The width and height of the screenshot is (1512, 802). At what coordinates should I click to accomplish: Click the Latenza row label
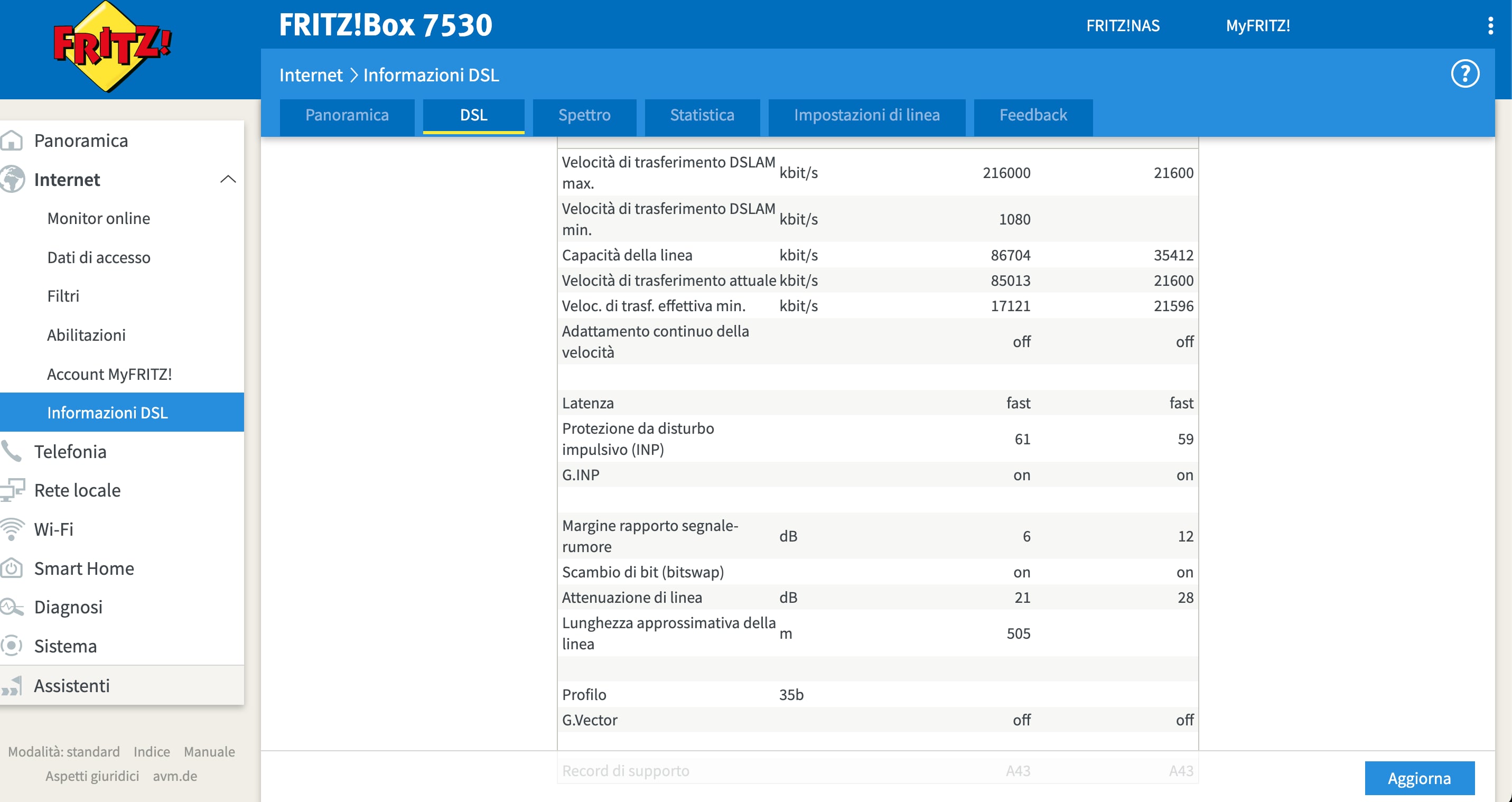(587, 403)
